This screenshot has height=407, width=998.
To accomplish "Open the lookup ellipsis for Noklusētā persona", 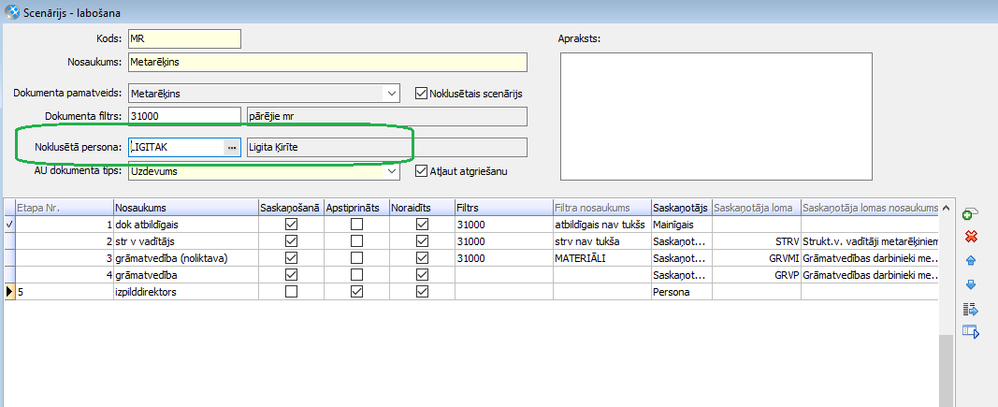I will click(232, 147).
